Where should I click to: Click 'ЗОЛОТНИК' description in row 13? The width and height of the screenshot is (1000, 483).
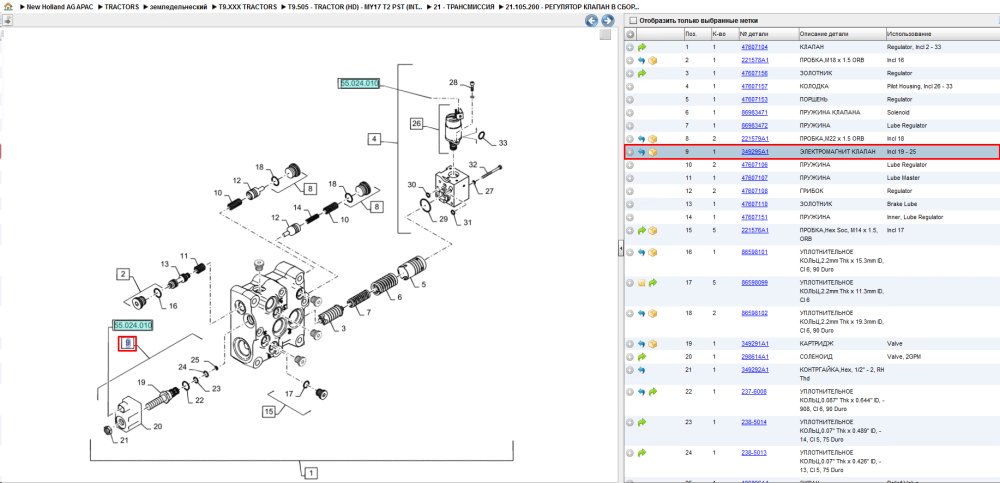click(814, 204)
